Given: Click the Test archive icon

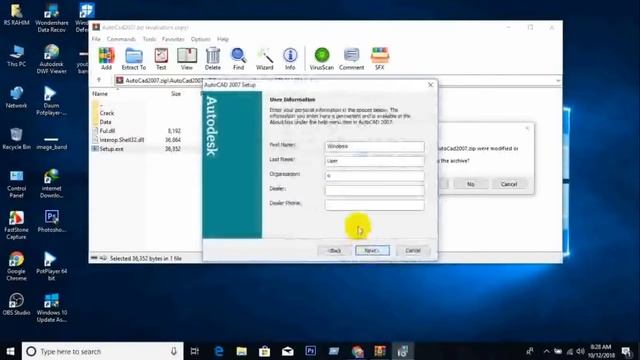Looking at the screenshot, I should (161, 59).
